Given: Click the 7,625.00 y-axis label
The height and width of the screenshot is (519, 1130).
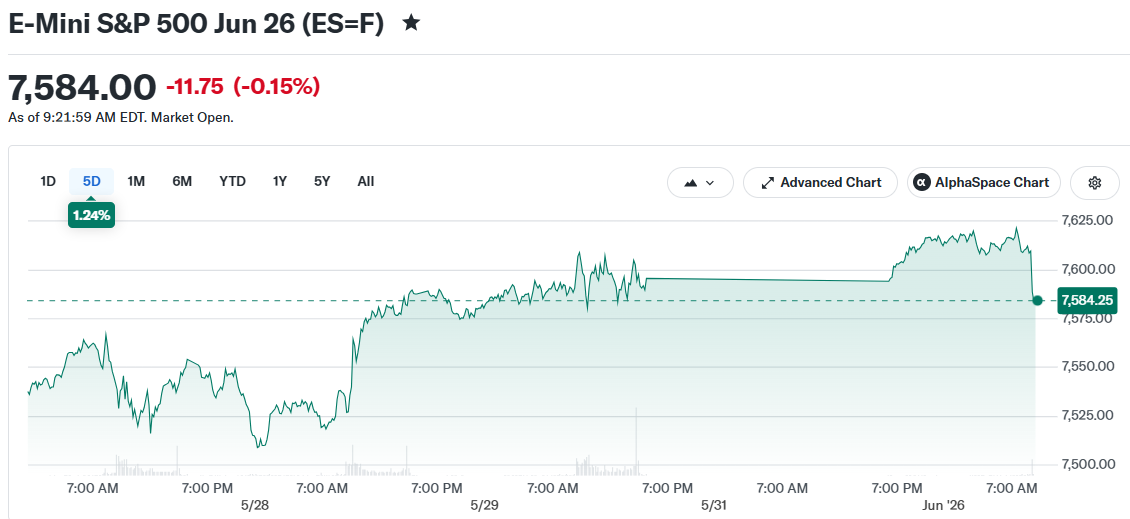Looking at the screenshot, I should click(1087, 220).
